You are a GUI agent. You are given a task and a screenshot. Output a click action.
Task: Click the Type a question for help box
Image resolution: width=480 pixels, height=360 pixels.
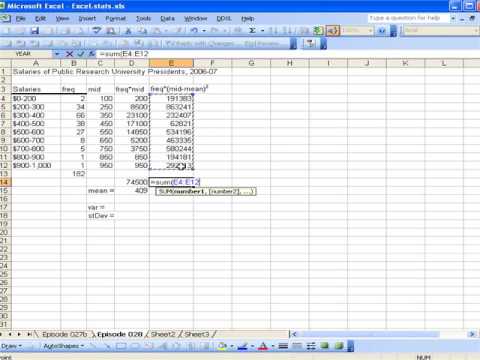coord(408,18)
